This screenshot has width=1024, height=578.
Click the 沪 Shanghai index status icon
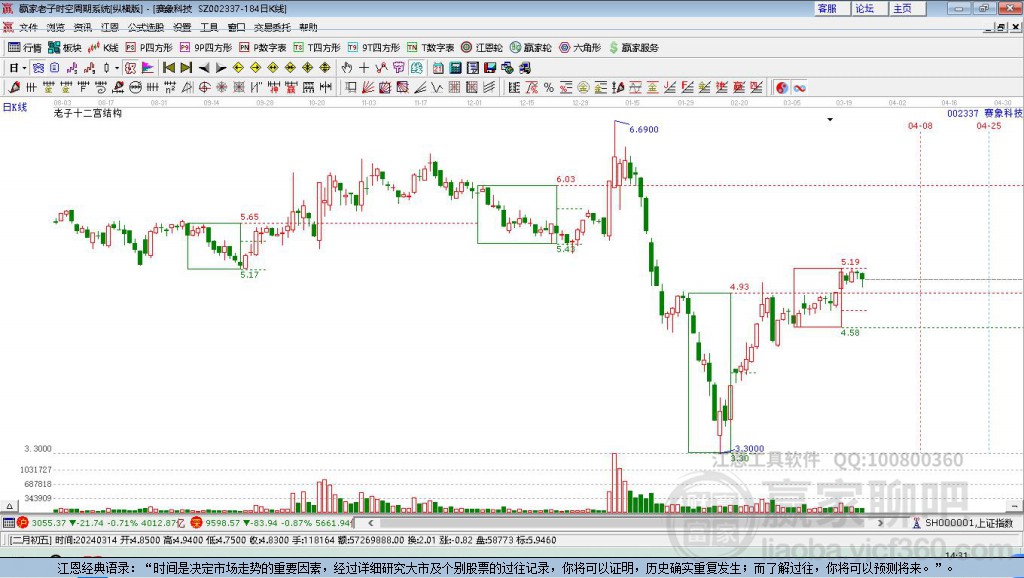tap(23, 522)
